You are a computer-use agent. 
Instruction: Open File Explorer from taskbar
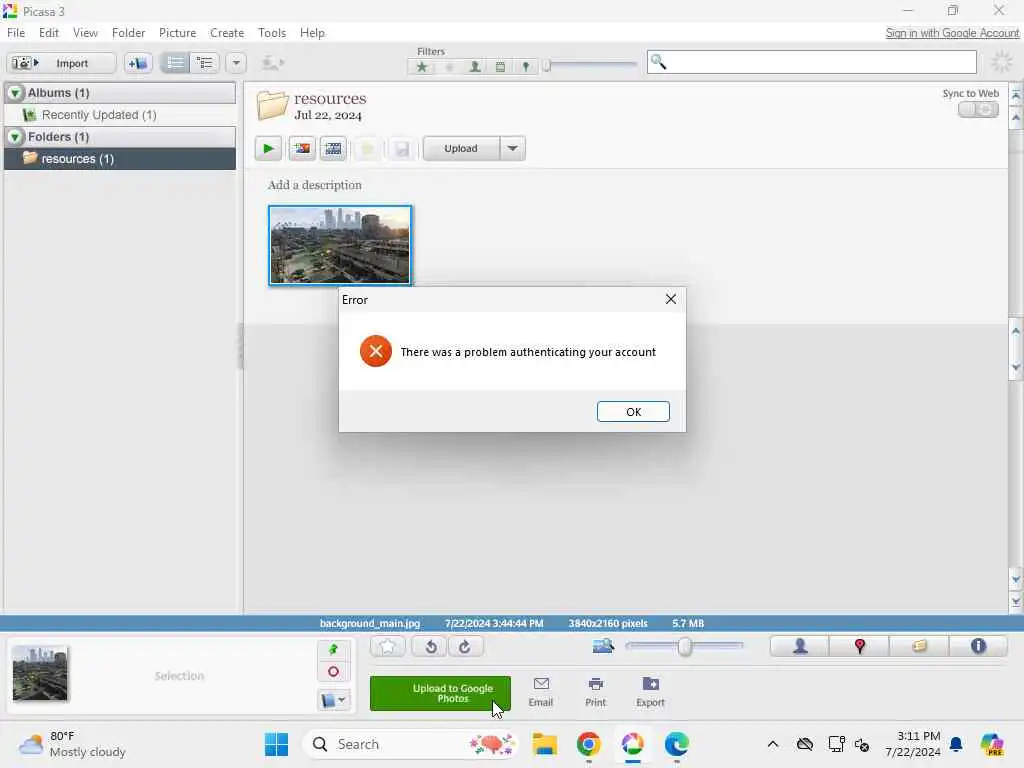point(544,744)
